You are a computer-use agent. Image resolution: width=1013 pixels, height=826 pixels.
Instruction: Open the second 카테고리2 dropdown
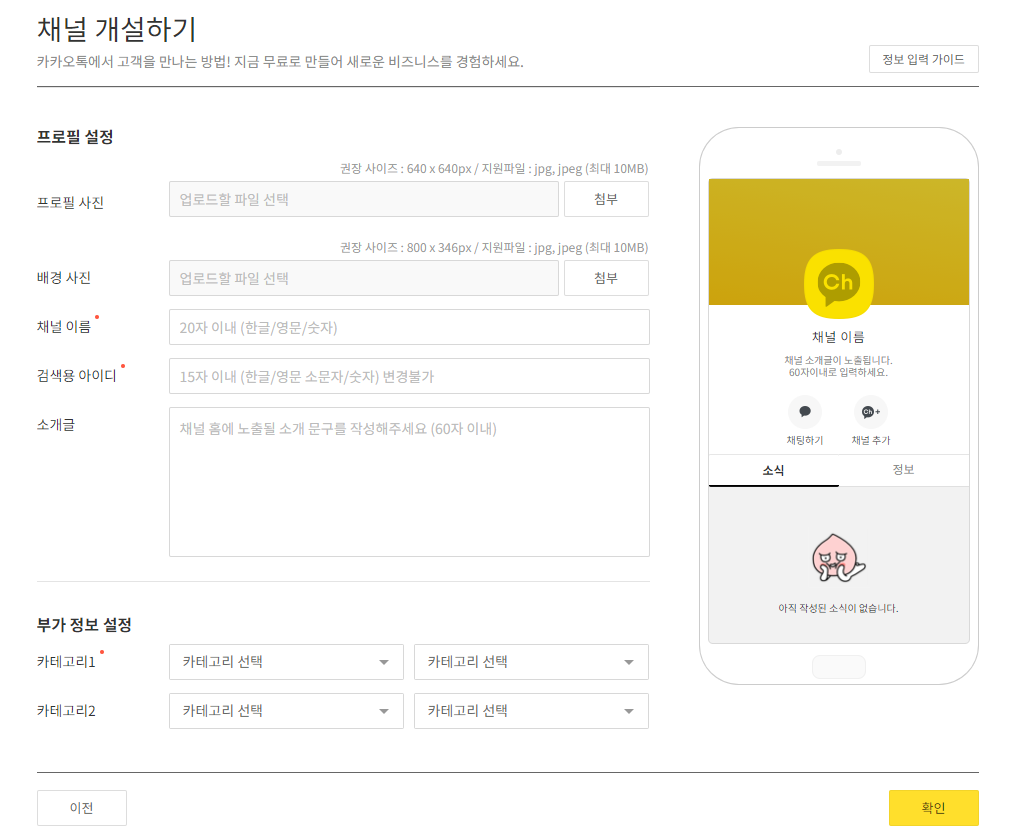[531, 710]
